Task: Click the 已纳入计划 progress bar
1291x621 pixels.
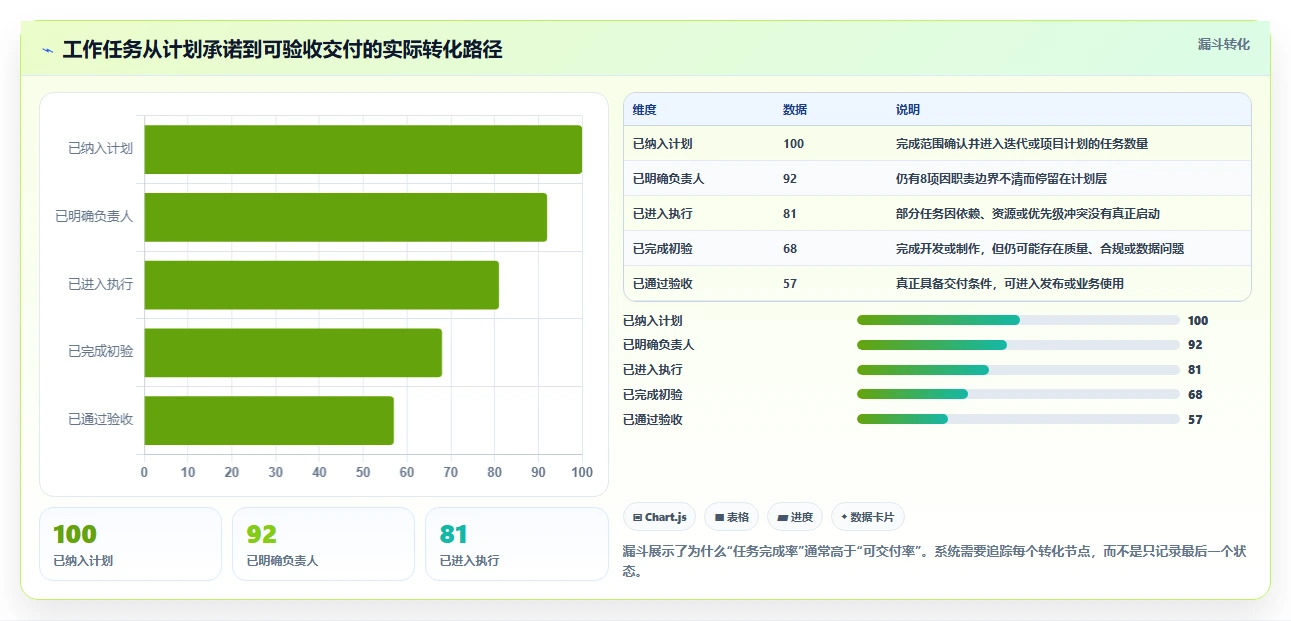Action: click(1018, 320)
